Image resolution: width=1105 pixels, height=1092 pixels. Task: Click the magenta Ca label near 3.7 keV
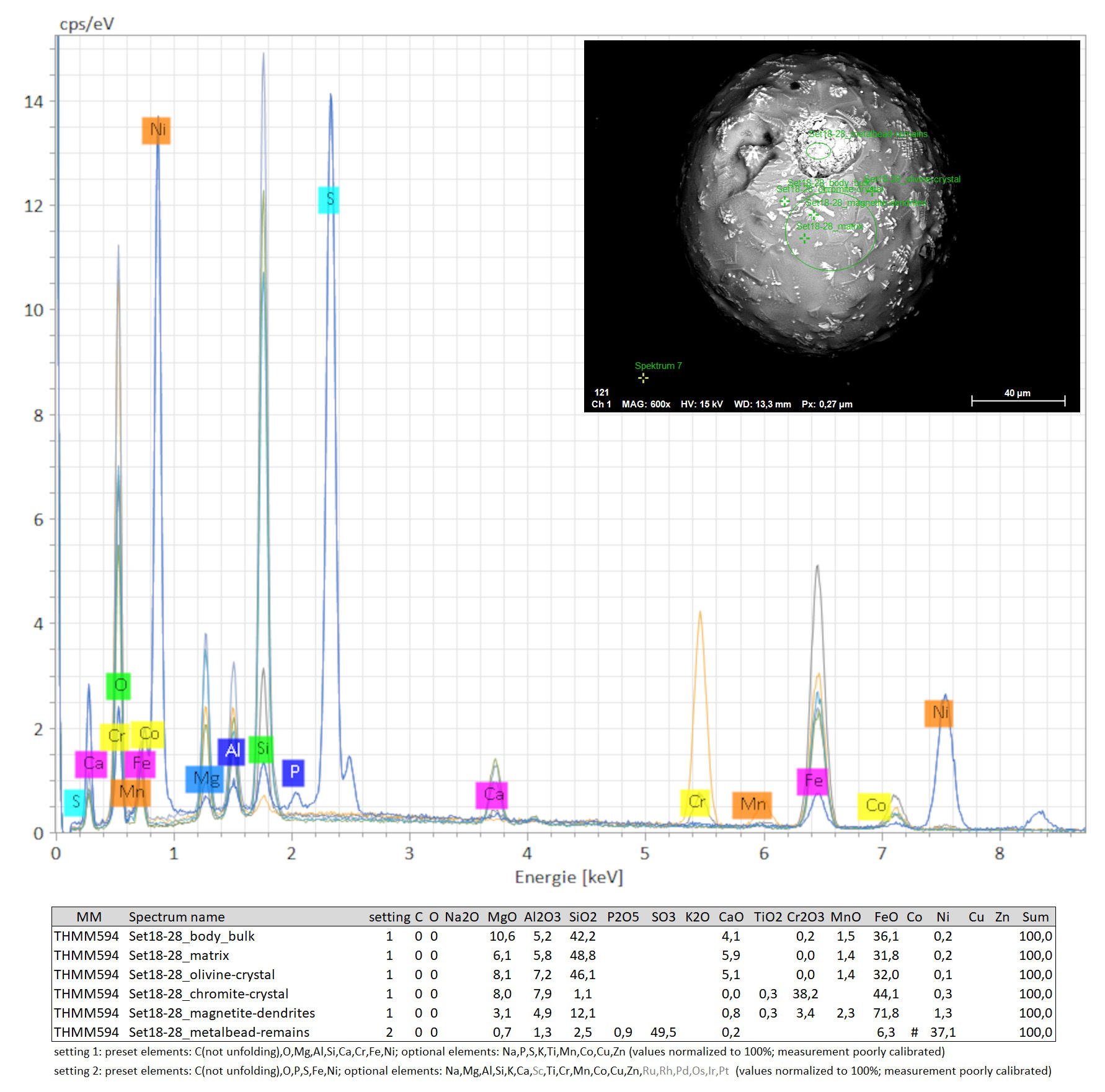(x=492, y=795)
